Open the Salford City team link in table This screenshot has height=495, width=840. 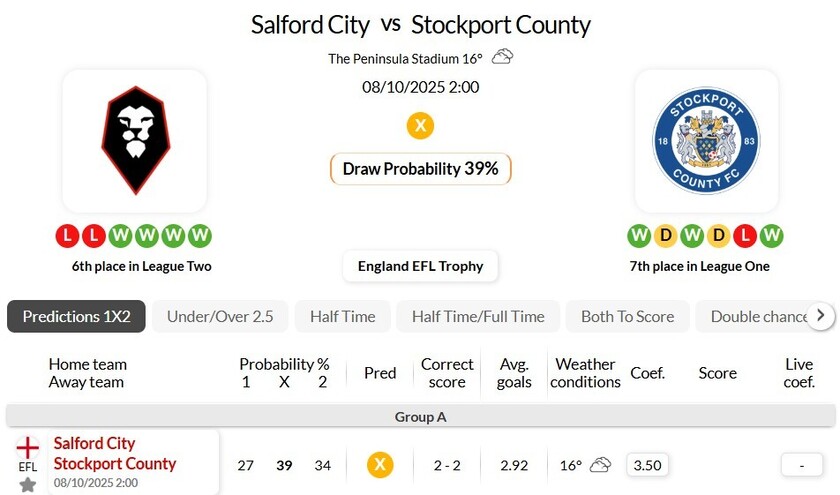point(95,443)
